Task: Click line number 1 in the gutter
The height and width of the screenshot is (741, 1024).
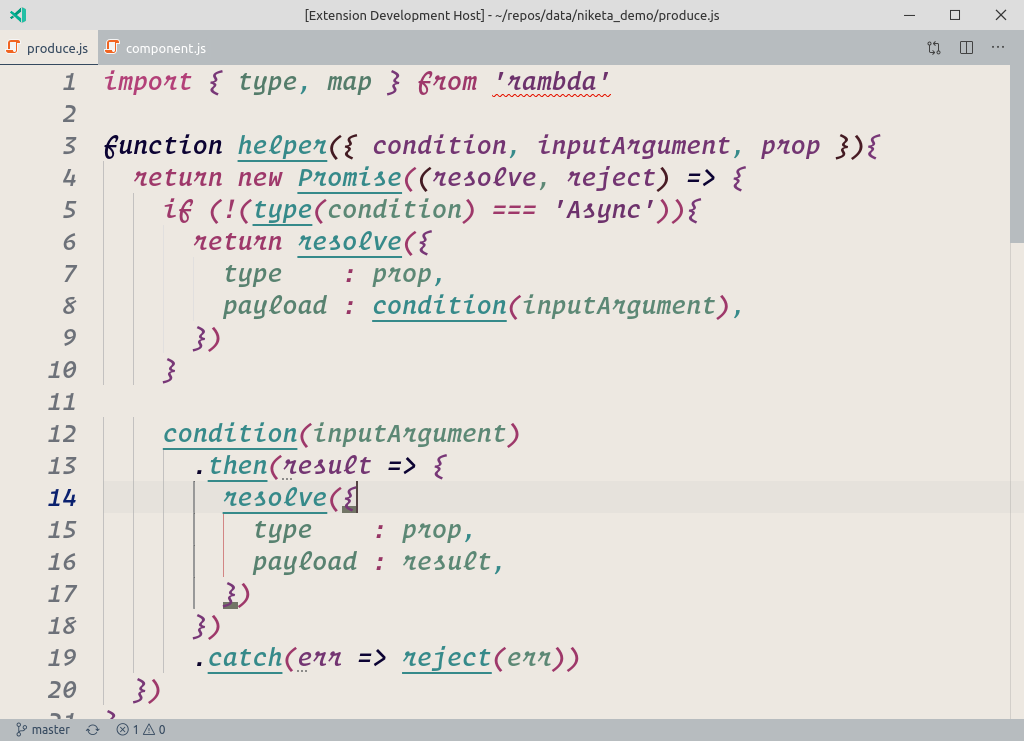Action: click(68, 82)
